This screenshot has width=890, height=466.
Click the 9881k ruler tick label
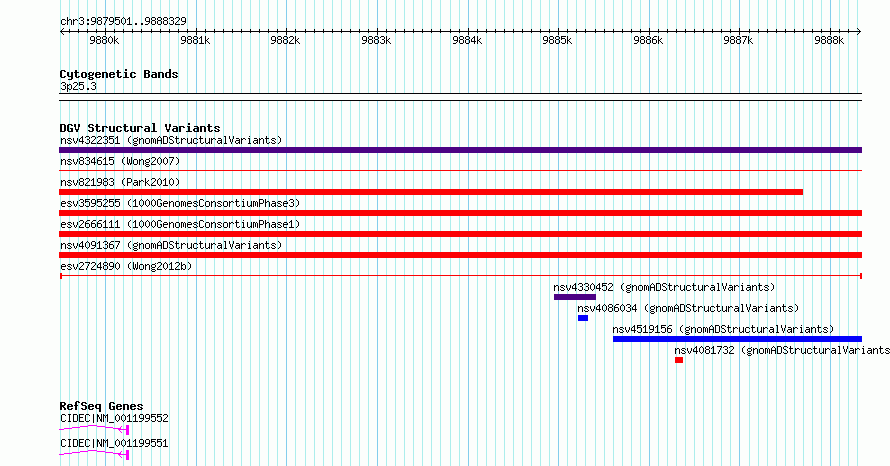click(195, 40)
